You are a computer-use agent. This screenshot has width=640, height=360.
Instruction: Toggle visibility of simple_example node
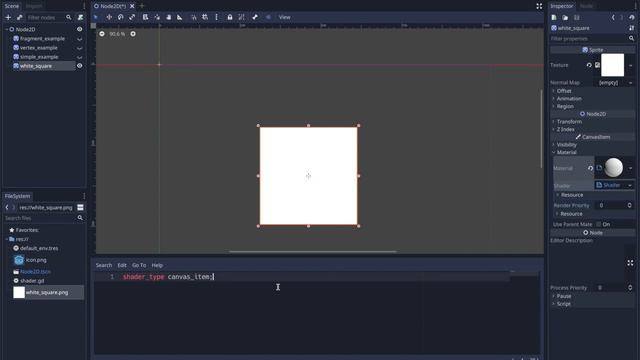[80, 57]
